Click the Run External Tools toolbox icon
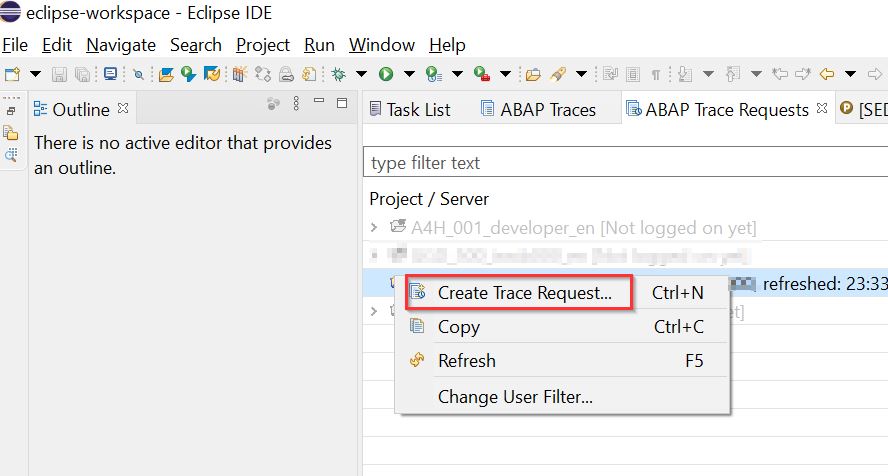The image size is (888, 476). 482,74
